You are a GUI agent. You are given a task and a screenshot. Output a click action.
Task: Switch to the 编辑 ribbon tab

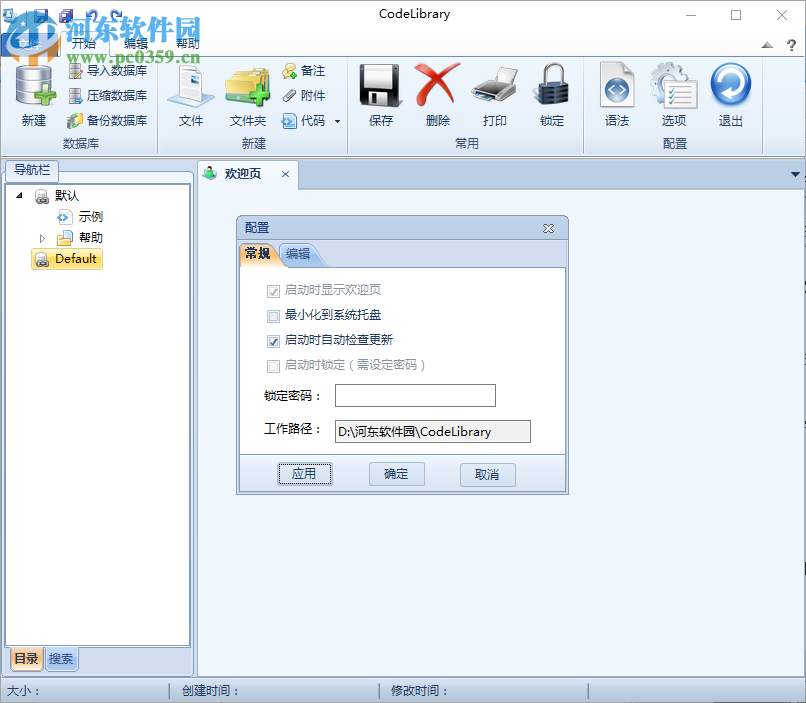[x=137, y=43]
